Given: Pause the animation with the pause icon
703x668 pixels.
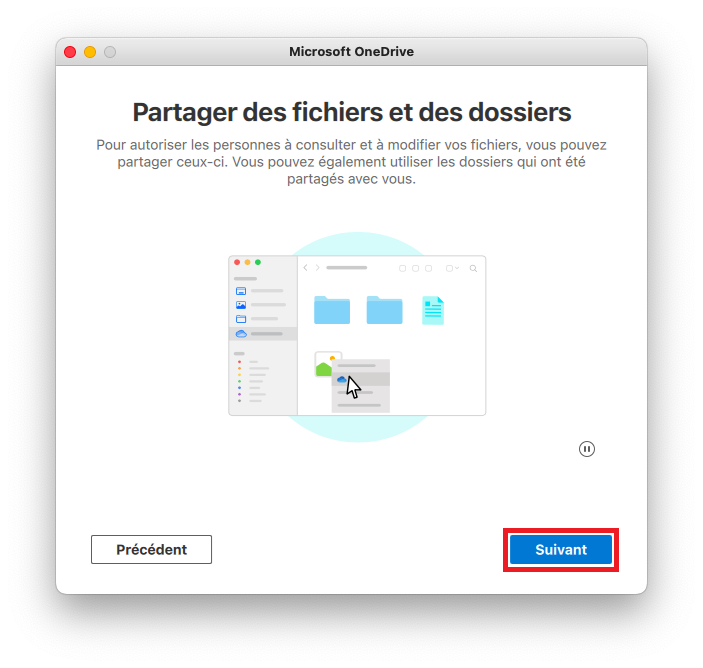Looking at the screenshot, I should coord(586,449).
